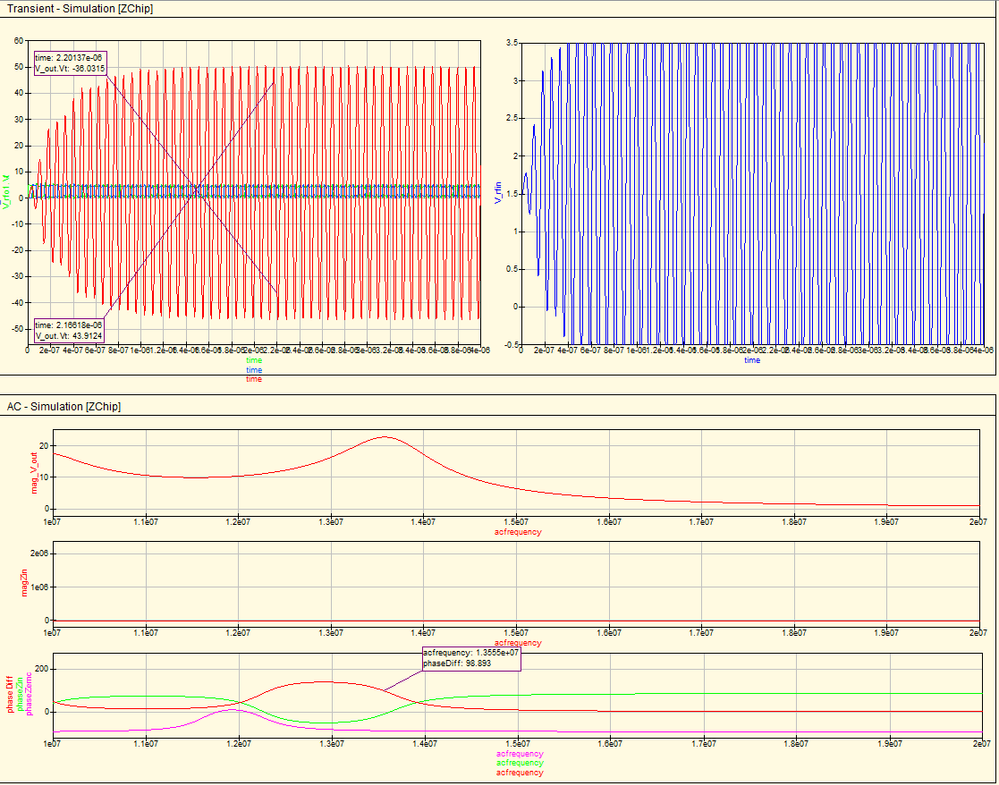Click the red time x-axis label under transient plot
Viewport: 999px width, 785px height.
(x=254, y=379)
